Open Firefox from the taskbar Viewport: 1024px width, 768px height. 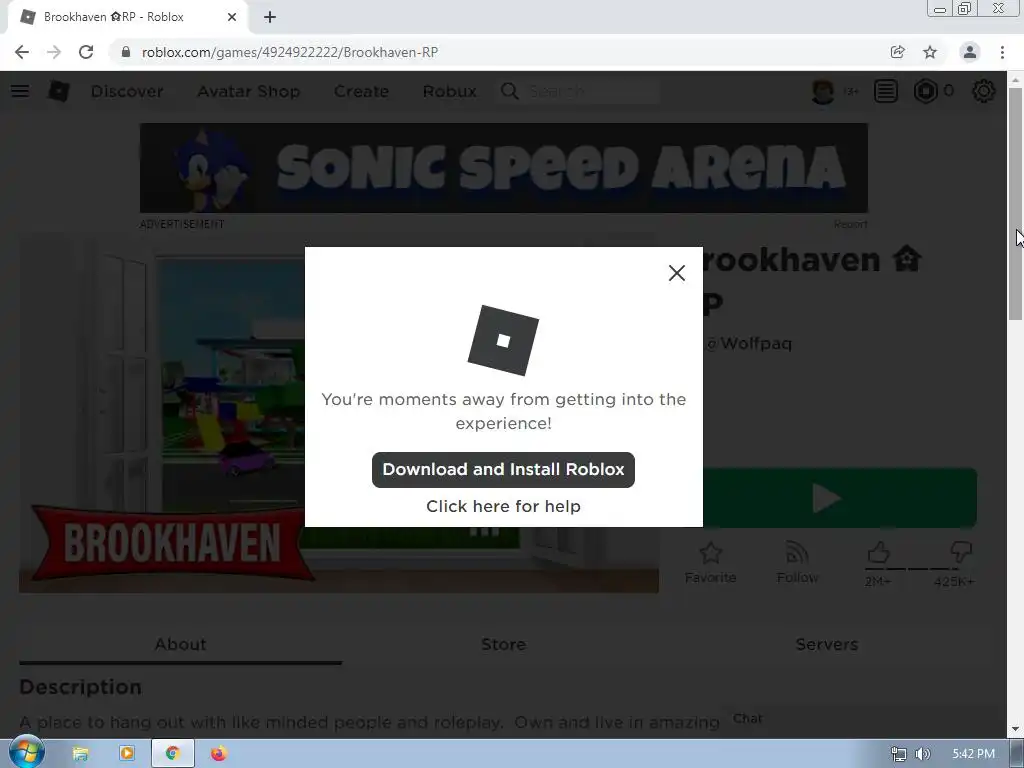pyautogui.click(x=219, y=754)
